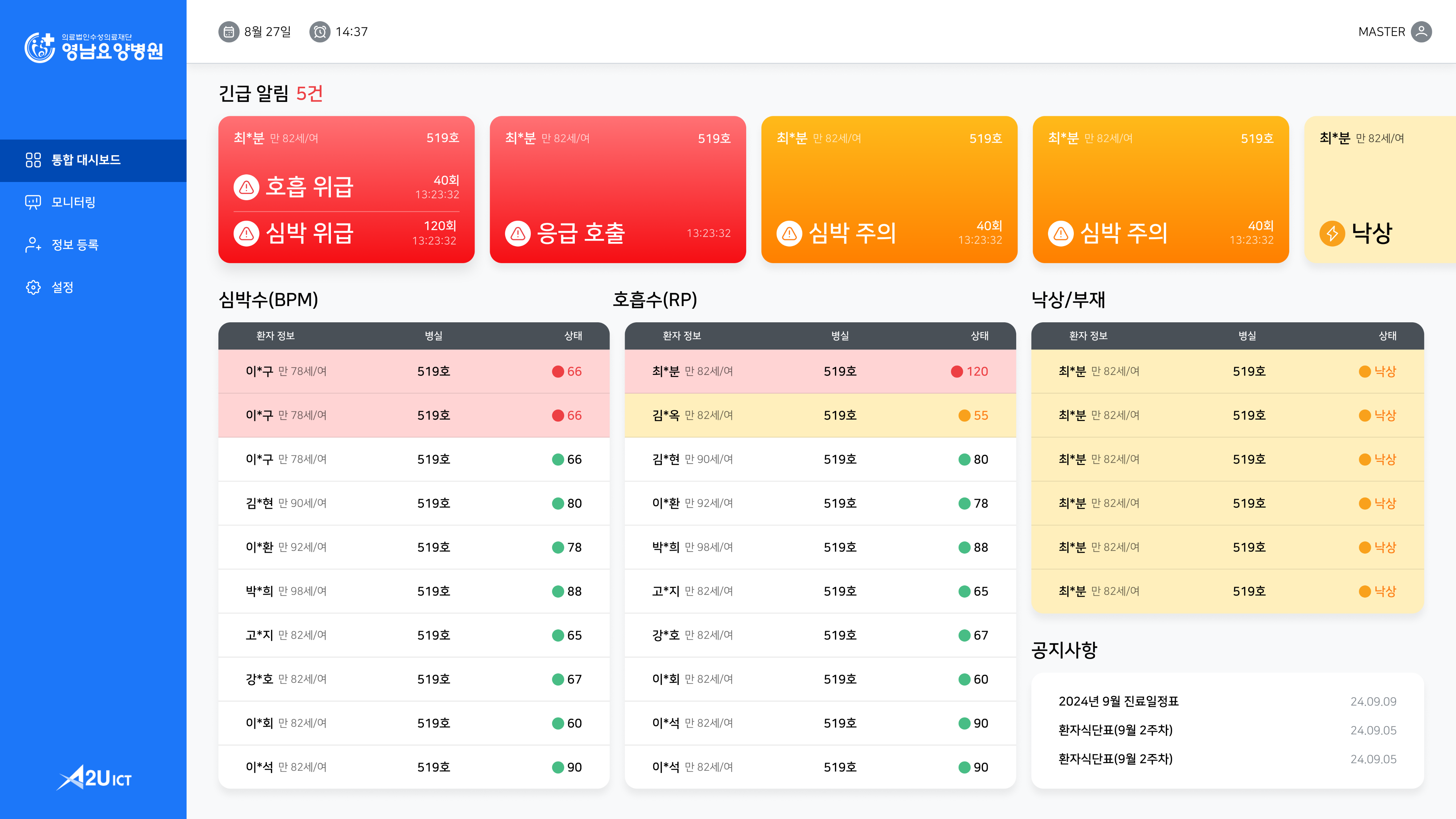Image resolution: width=1456 pixels, height=819 pixels.
Task: Click the 모니터링 monitor icon in sidebar
Action: [33, 202]
